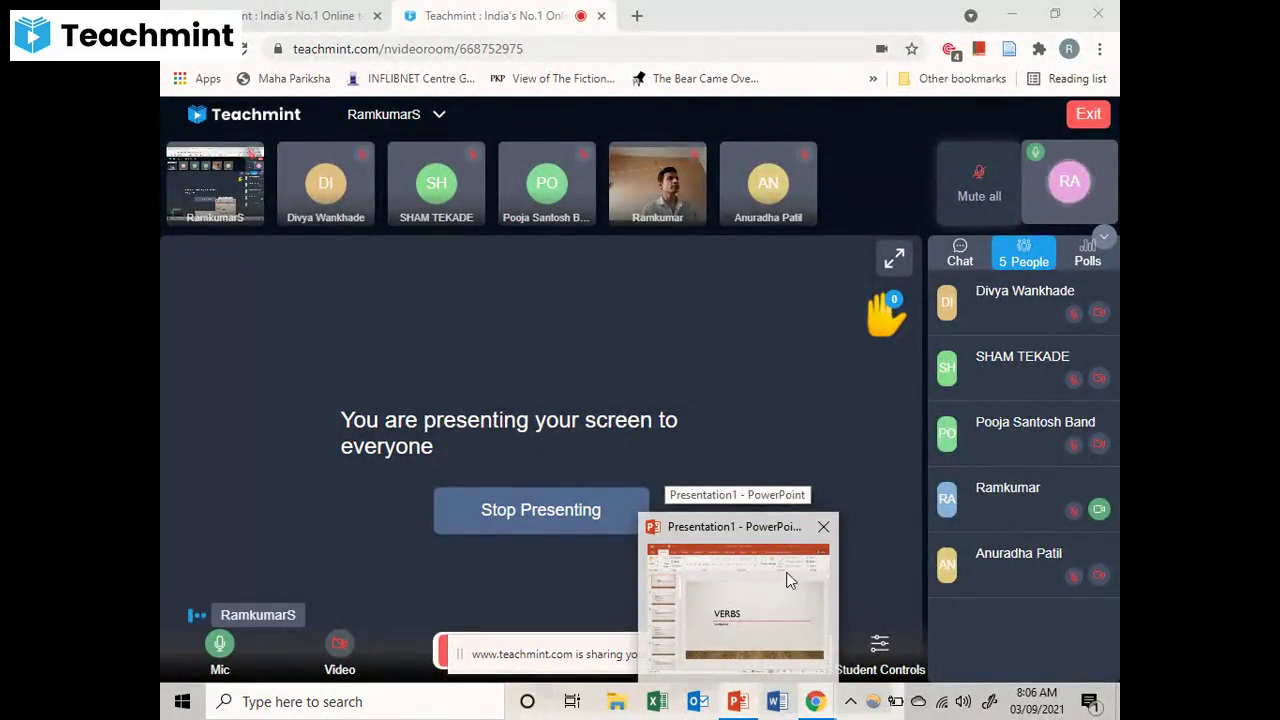Select Anuradha Patil participant tile

(x=768, y=184)
